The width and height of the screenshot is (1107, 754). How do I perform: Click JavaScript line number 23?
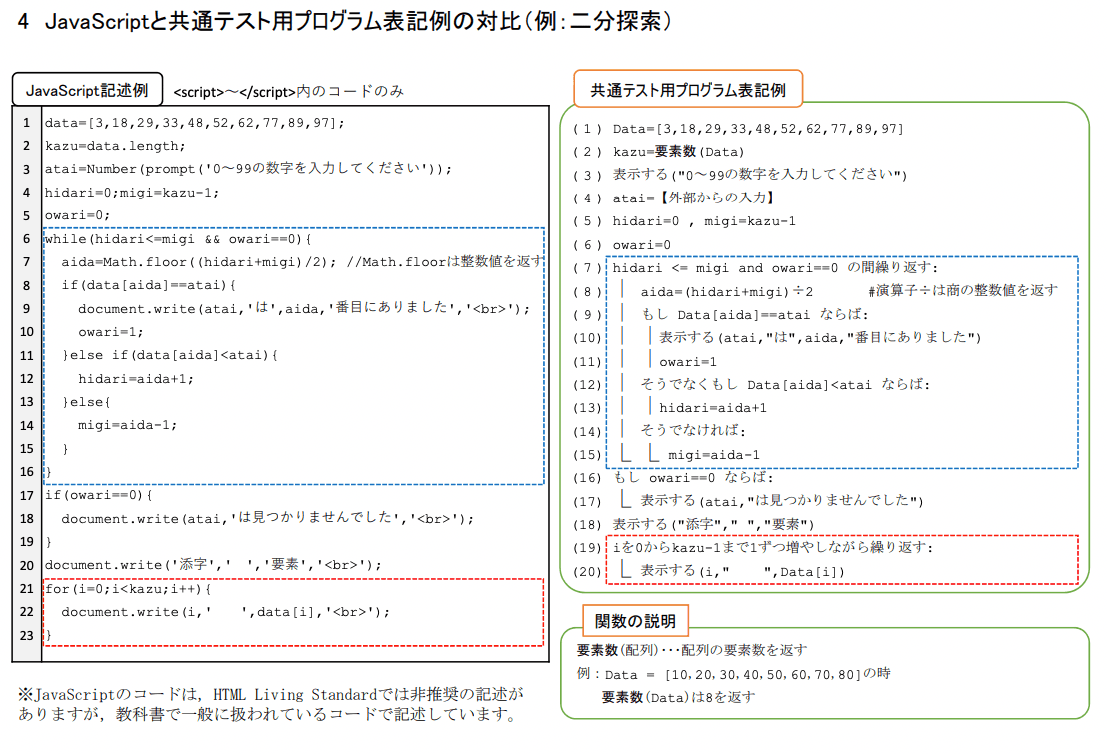pyautogui.click(x=27, y=635)
